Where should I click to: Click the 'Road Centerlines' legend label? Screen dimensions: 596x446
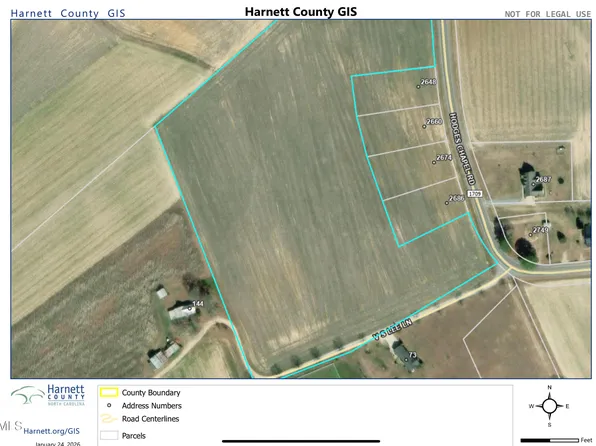(151, 419)
